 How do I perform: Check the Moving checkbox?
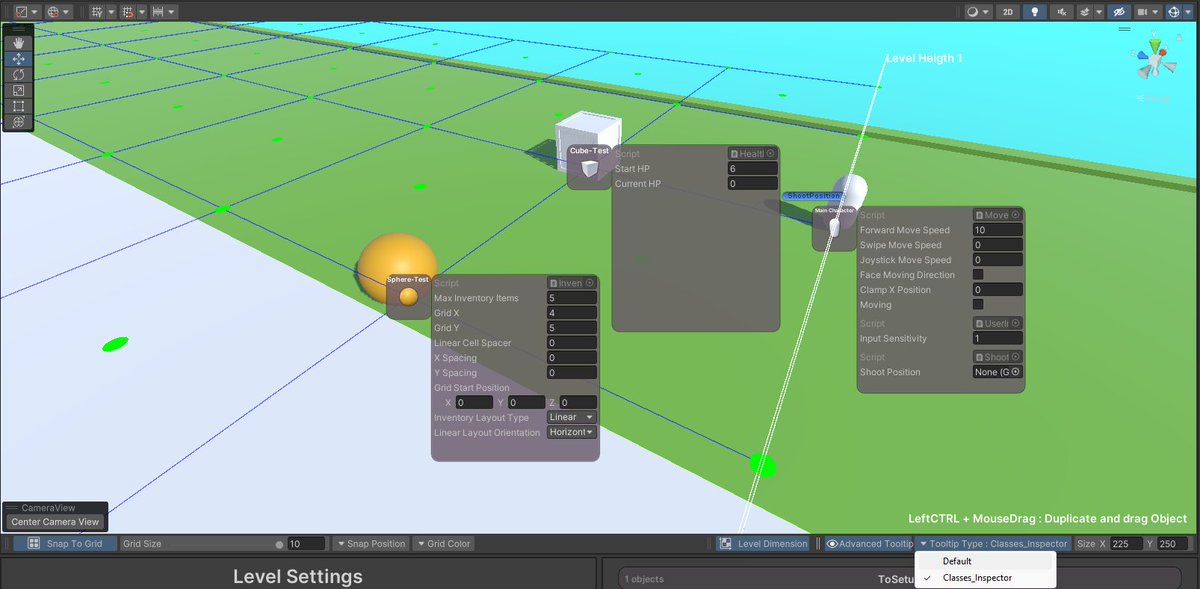[x=978, y=304]
